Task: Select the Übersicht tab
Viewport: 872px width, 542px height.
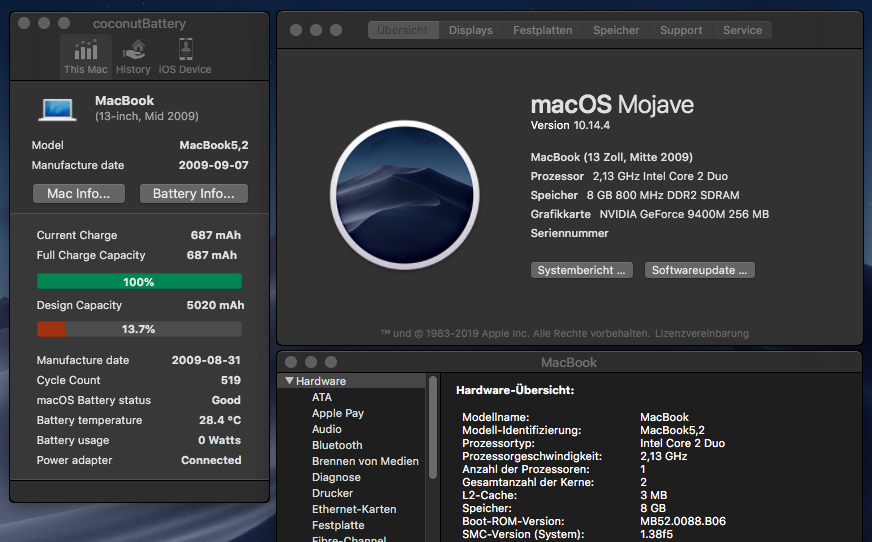Action: (x=403, y=30)
